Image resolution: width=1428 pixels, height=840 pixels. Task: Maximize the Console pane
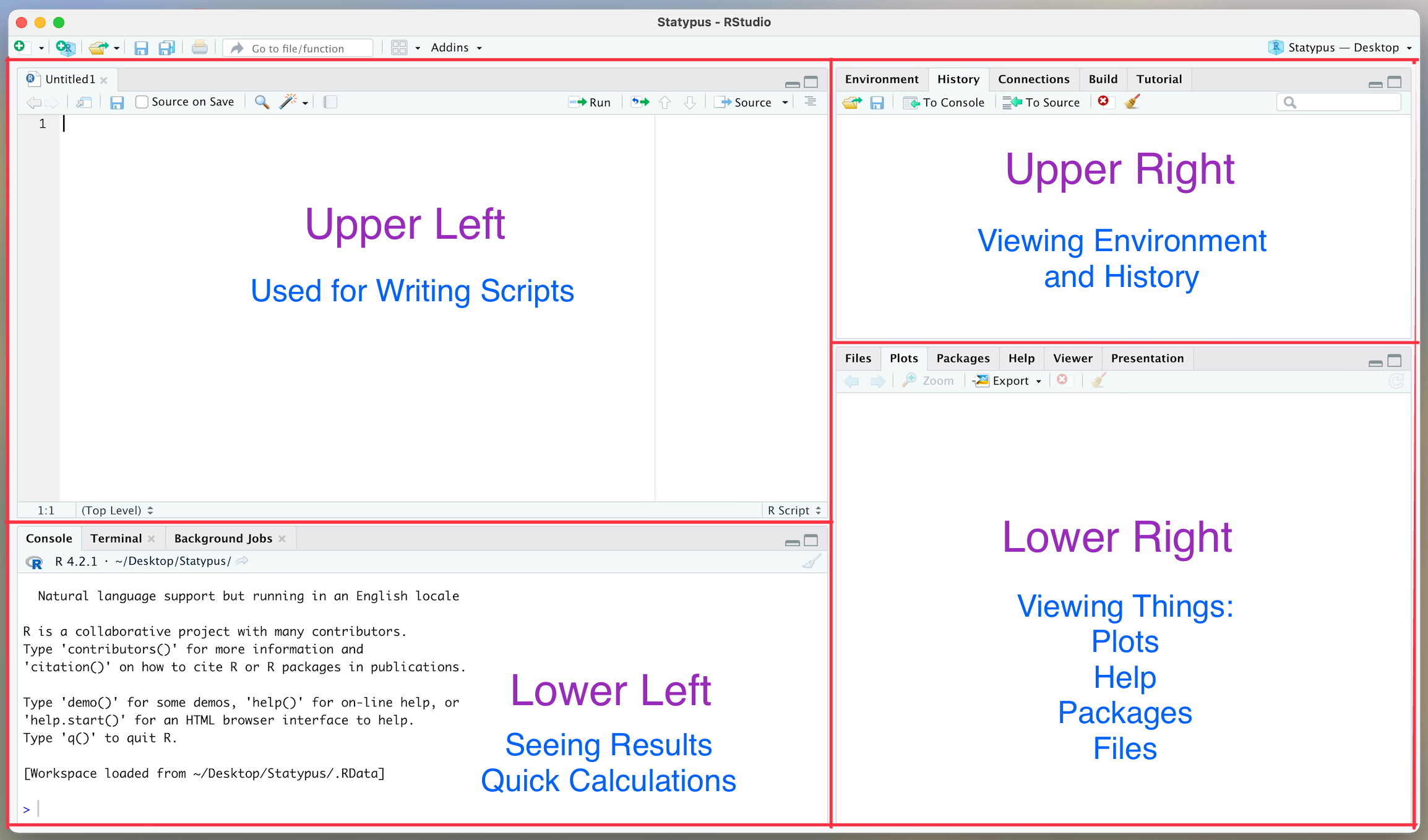point(812,539)
